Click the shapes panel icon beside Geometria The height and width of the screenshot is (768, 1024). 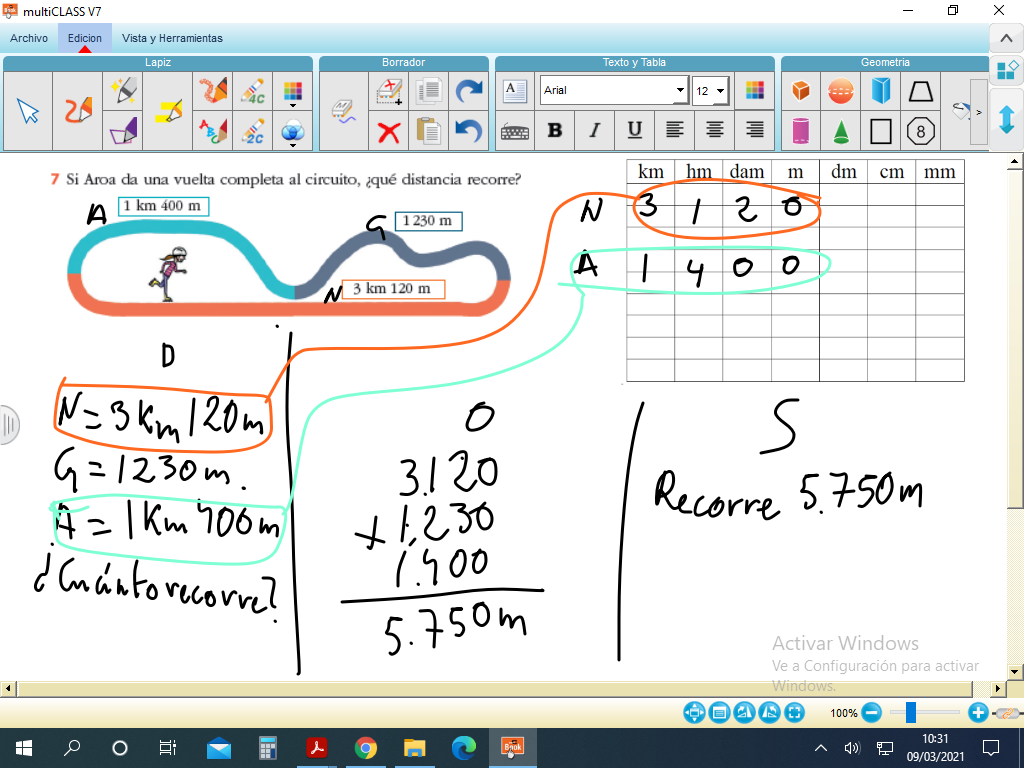(1006, 70)
